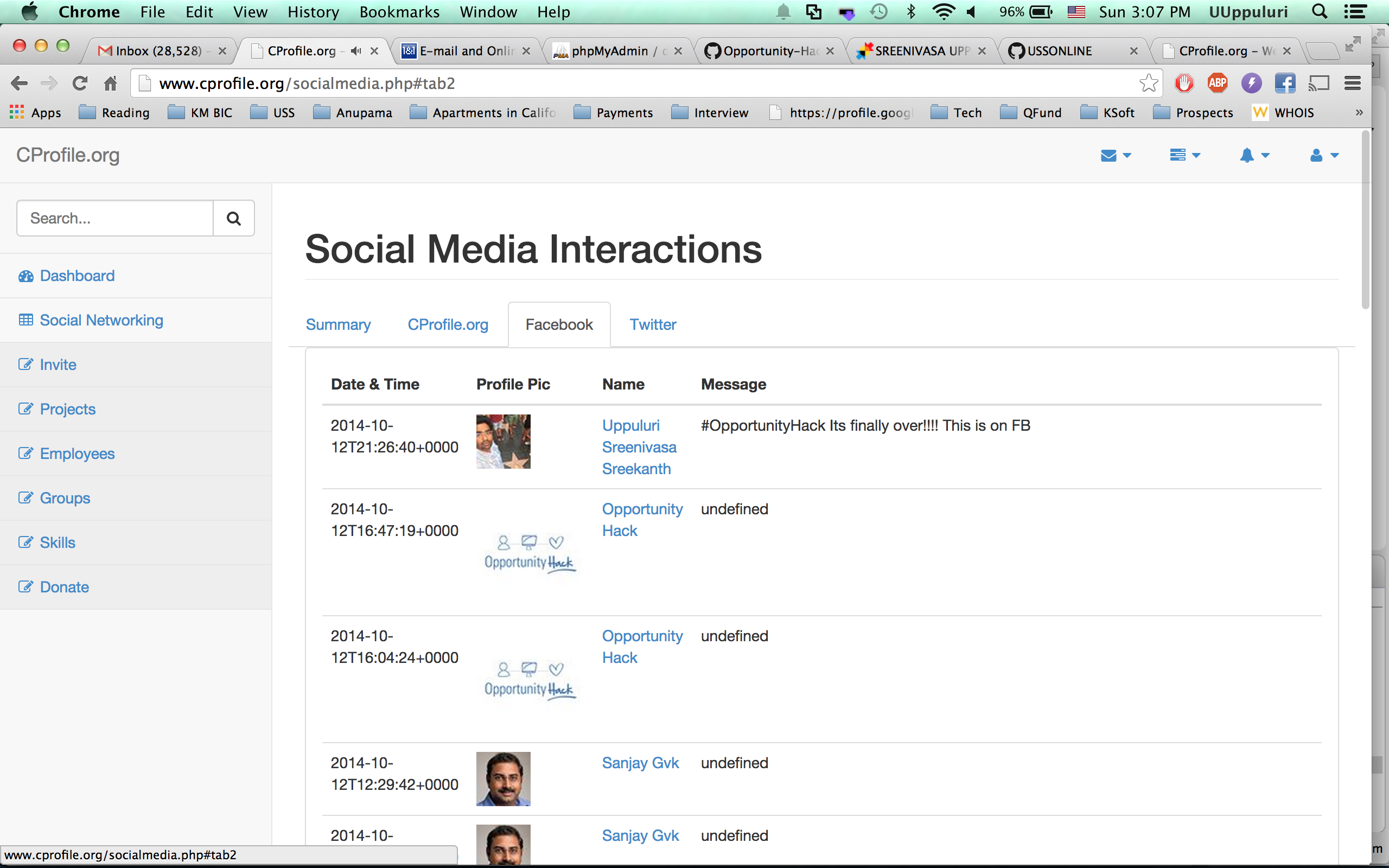Click the search magnifier button
The image size is (1389, 868).
click(233, 218)
